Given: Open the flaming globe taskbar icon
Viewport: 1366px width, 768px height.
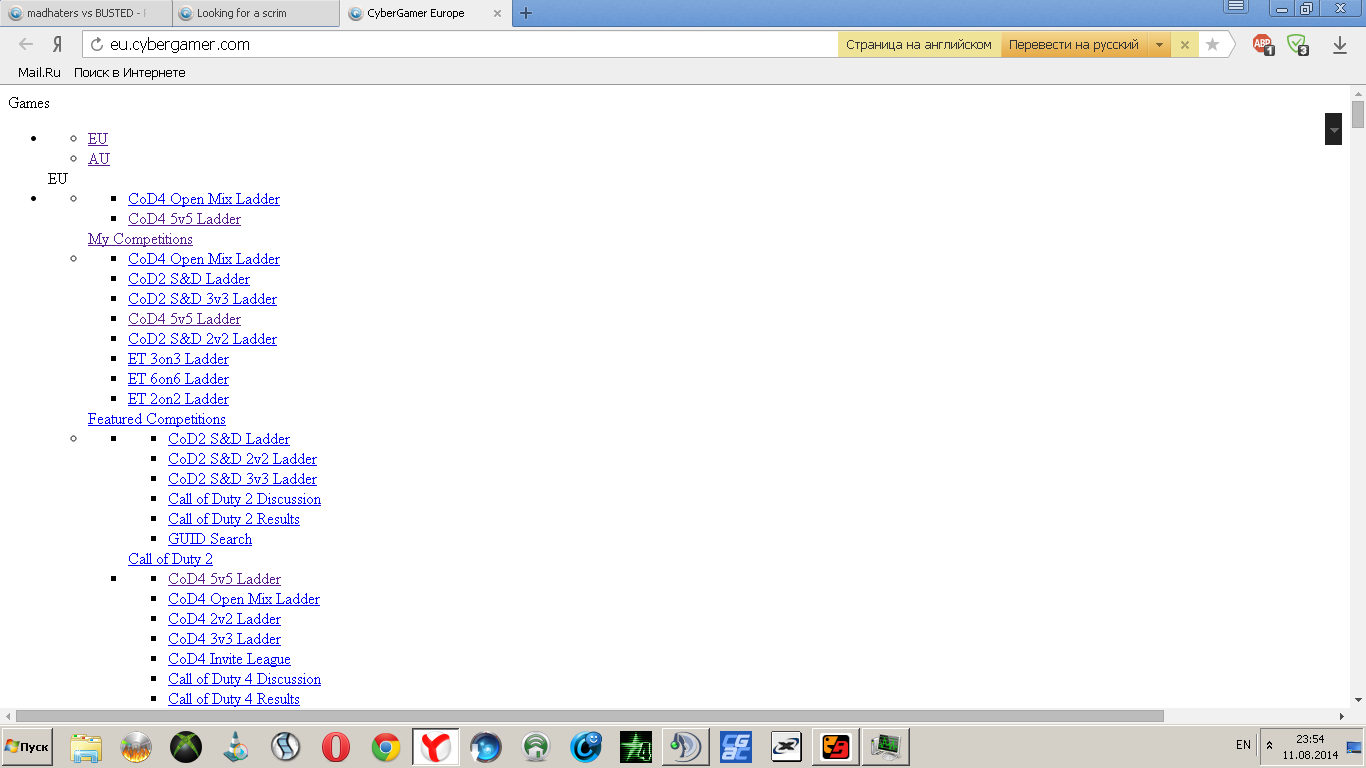Looking at the screenshot, I should [136, 746].
